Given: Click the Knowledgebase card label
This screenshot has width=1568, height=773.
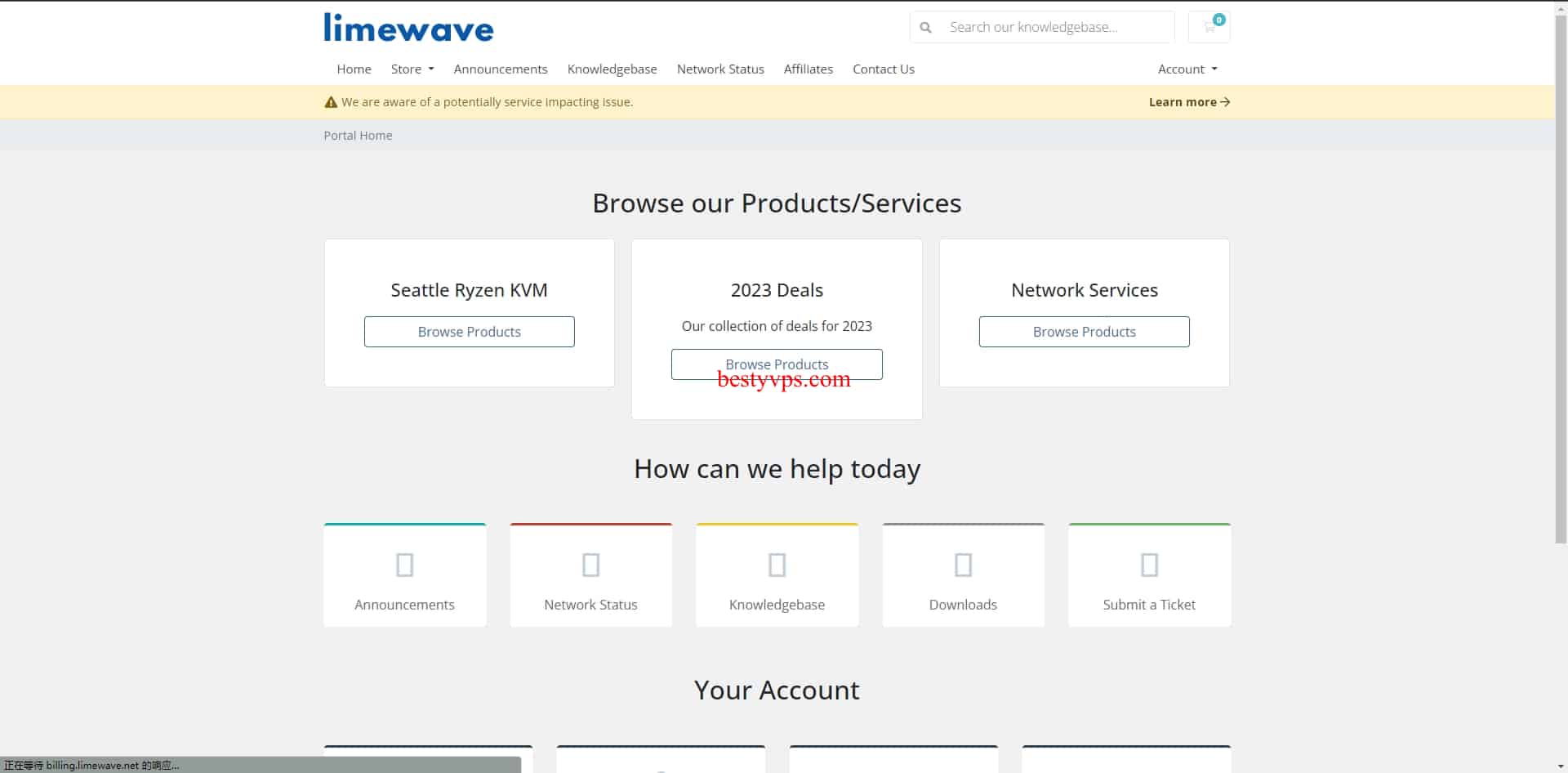Looking at the screenshot, I should [777, 605].
